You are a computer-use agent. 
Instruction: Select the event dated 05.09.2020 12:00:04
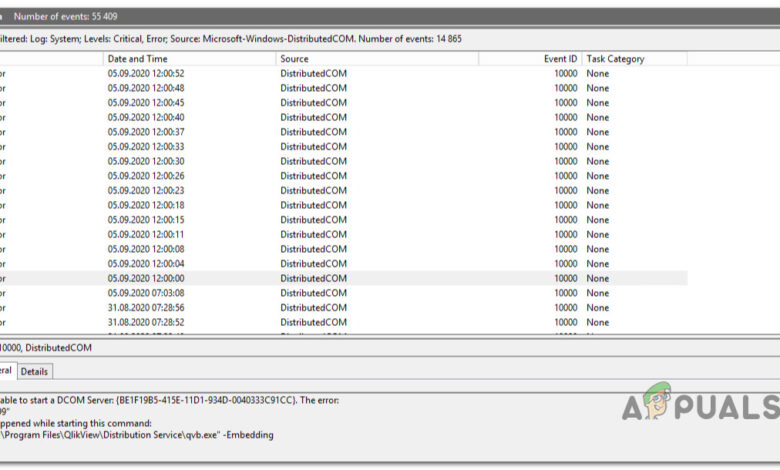click(344, 264)
